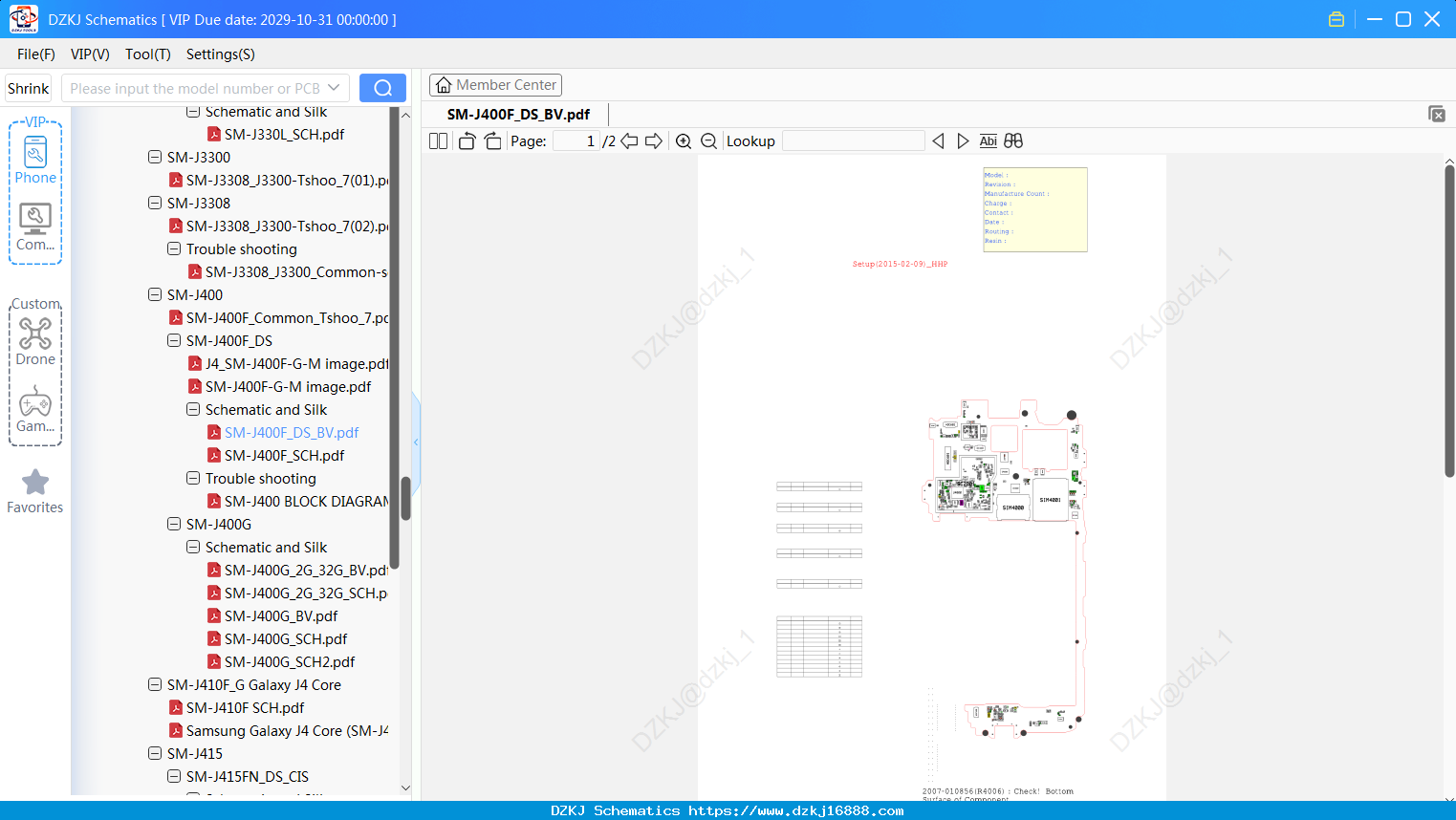Viewport: 1456px width, 820px height.
Task: Open SM-J400G_SCH.pdf file
Action: [x=277, y=639]
